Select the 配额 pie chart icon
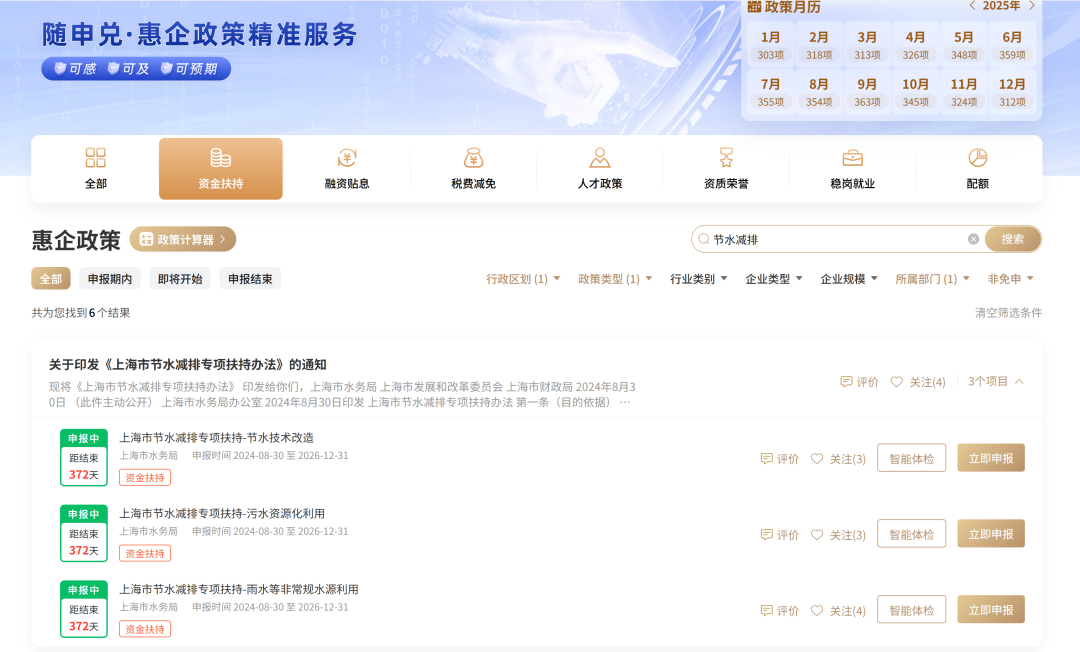This screenshot has width=1080, height=652. click(x=977, y=159)
